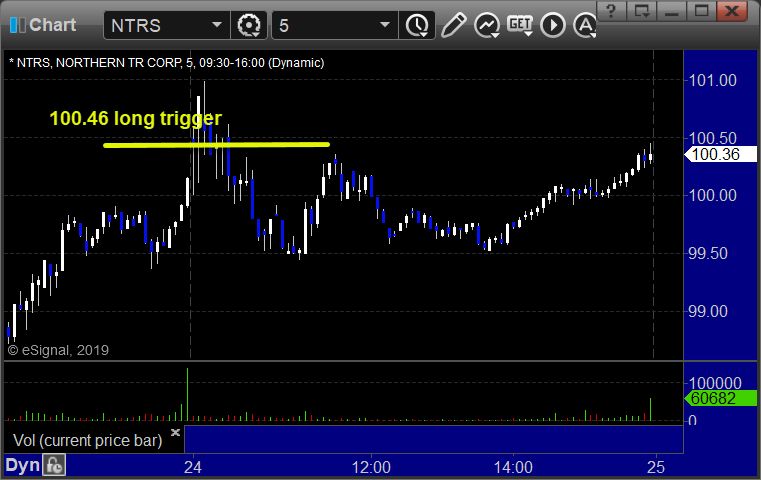Click the NTRS, NORTHERN TR CORP chart title
The width and height of the screenshot is (761, 480).
(166, 63)
